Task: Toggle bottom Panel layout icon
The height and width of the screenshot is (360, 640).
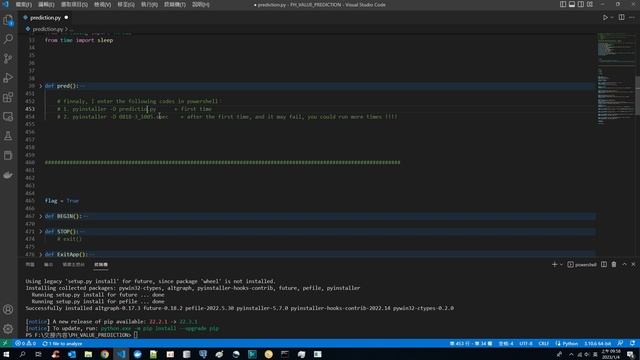Action: (572, 4)
